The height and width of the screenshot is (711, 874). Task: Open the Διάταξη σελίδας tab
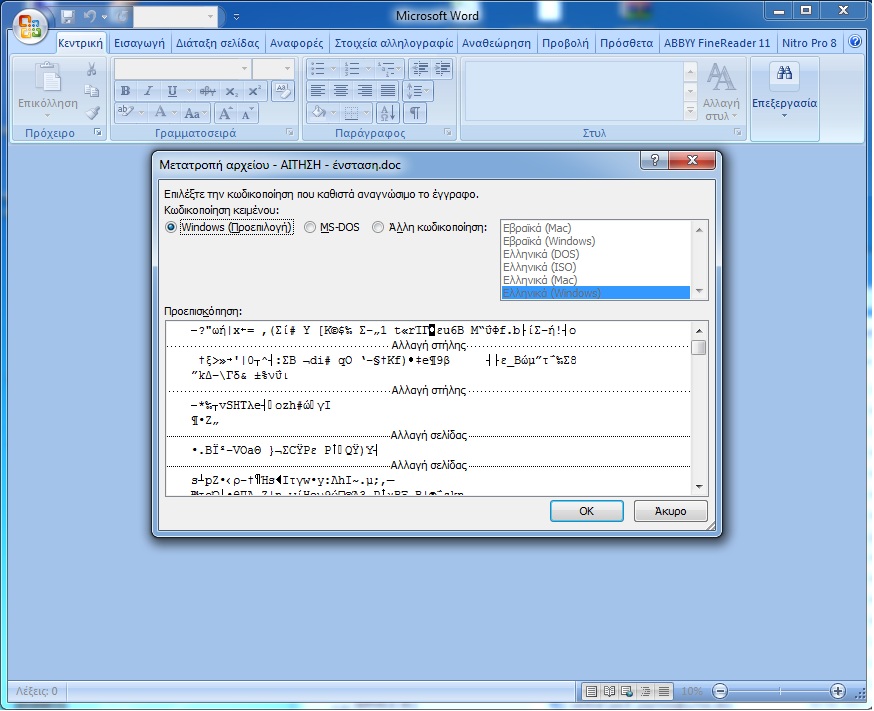(x=217, y=43)
